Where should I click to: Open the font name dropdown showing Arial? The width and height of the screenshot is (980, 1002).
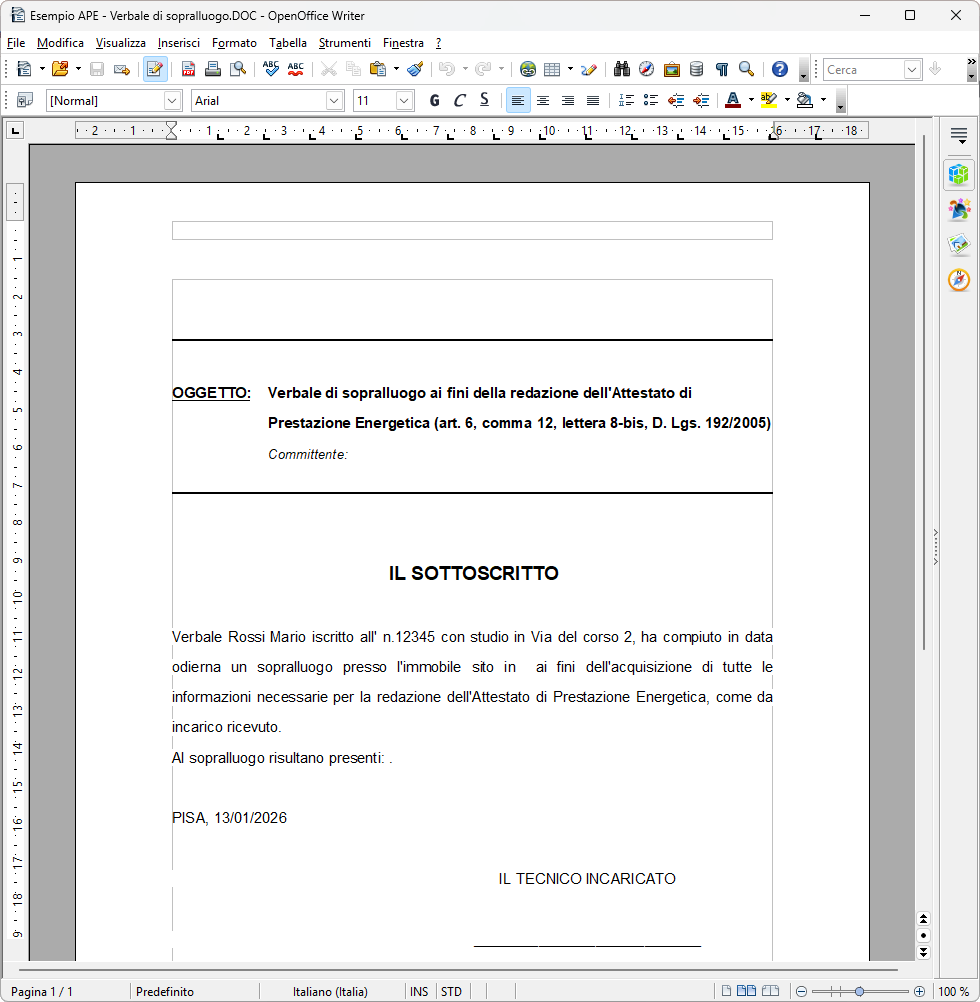point(334,100)
